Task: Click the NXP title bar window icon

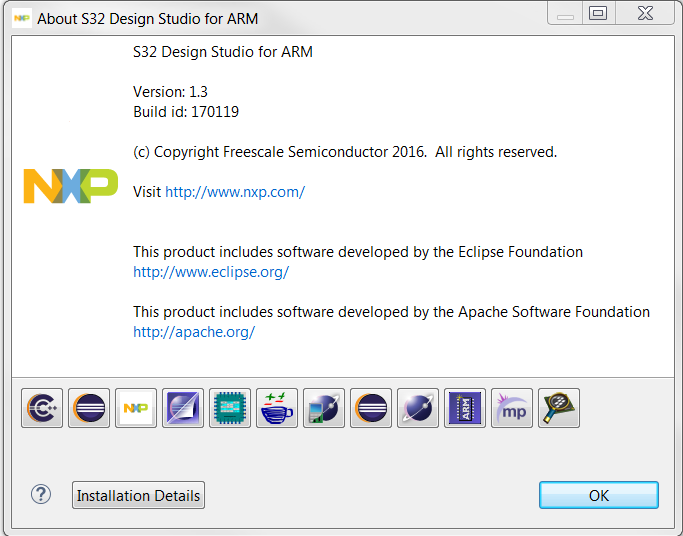Action: click(x=22, y=18)
